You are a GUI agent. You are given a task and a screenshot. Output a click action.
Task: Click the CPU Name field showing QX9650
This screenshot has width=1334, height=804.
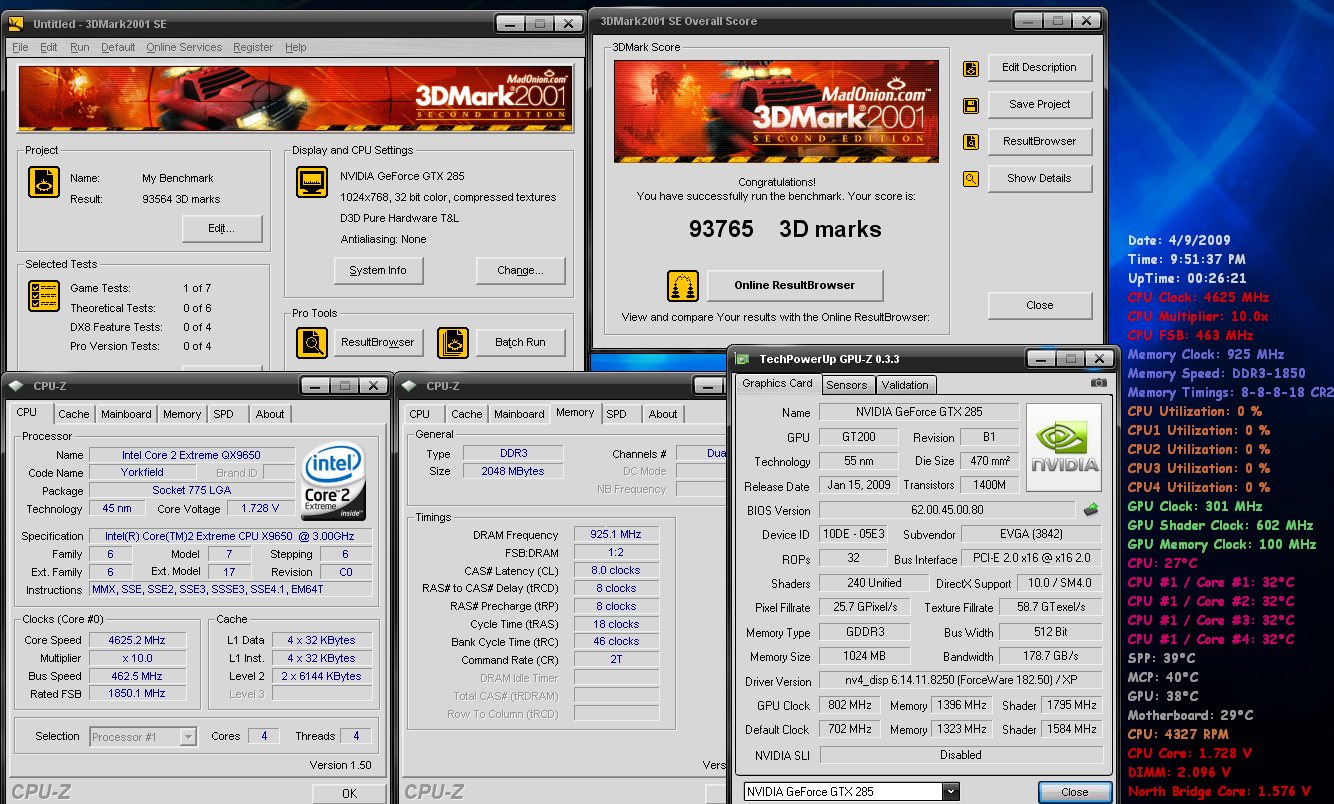click(192, 455)
